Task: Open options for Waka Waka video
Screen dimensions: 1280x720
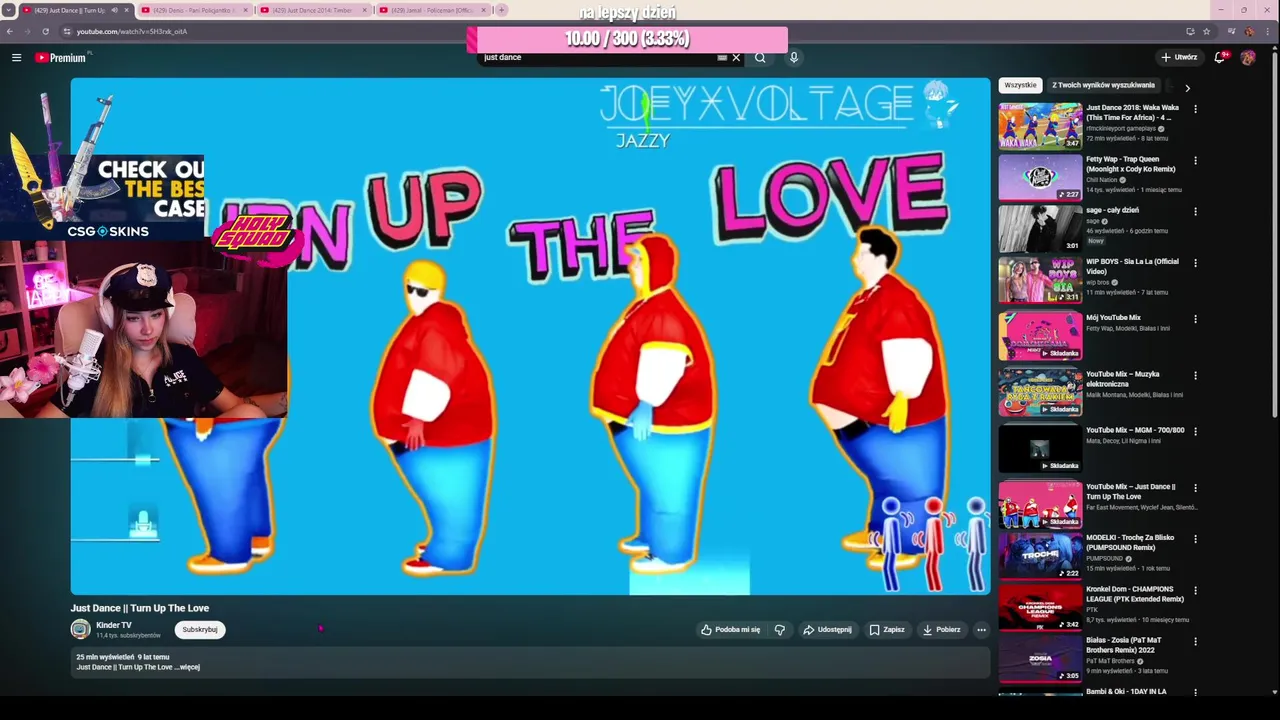Action: tap(1195, 109)
